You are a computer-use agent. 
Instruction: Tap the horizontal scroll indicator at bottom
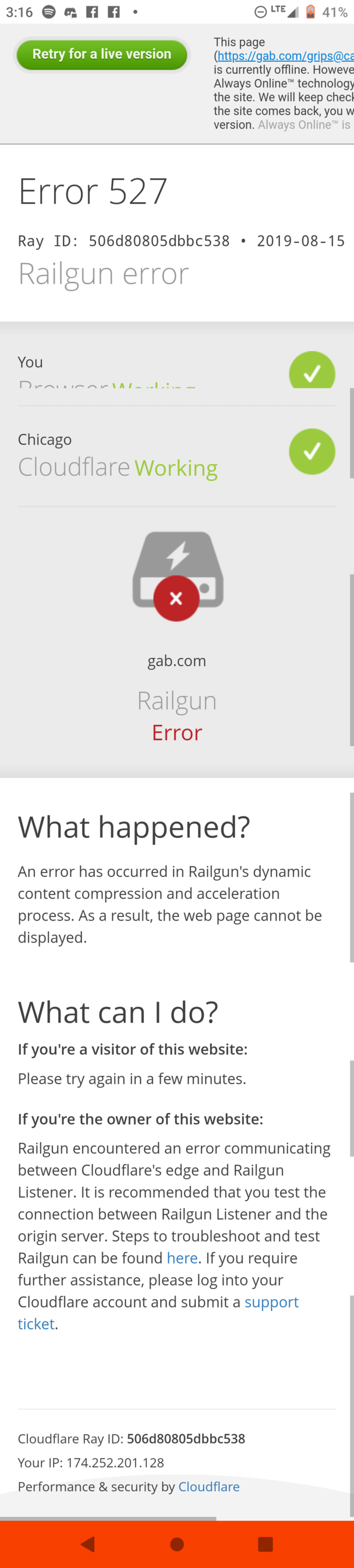click(108, 1519)
